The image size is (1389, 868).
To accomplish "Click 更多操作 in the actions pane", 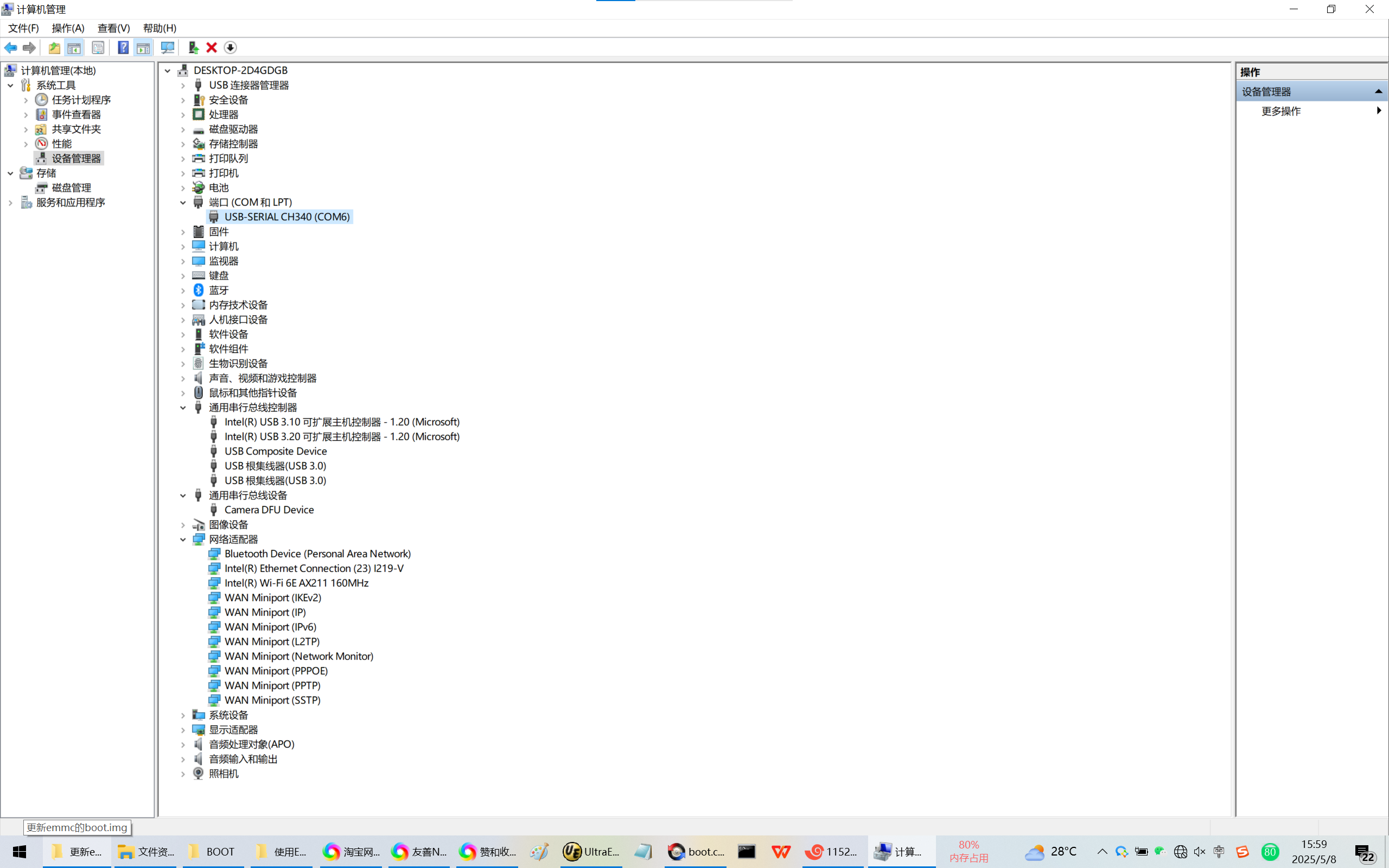I will (x=1281, y=111).
